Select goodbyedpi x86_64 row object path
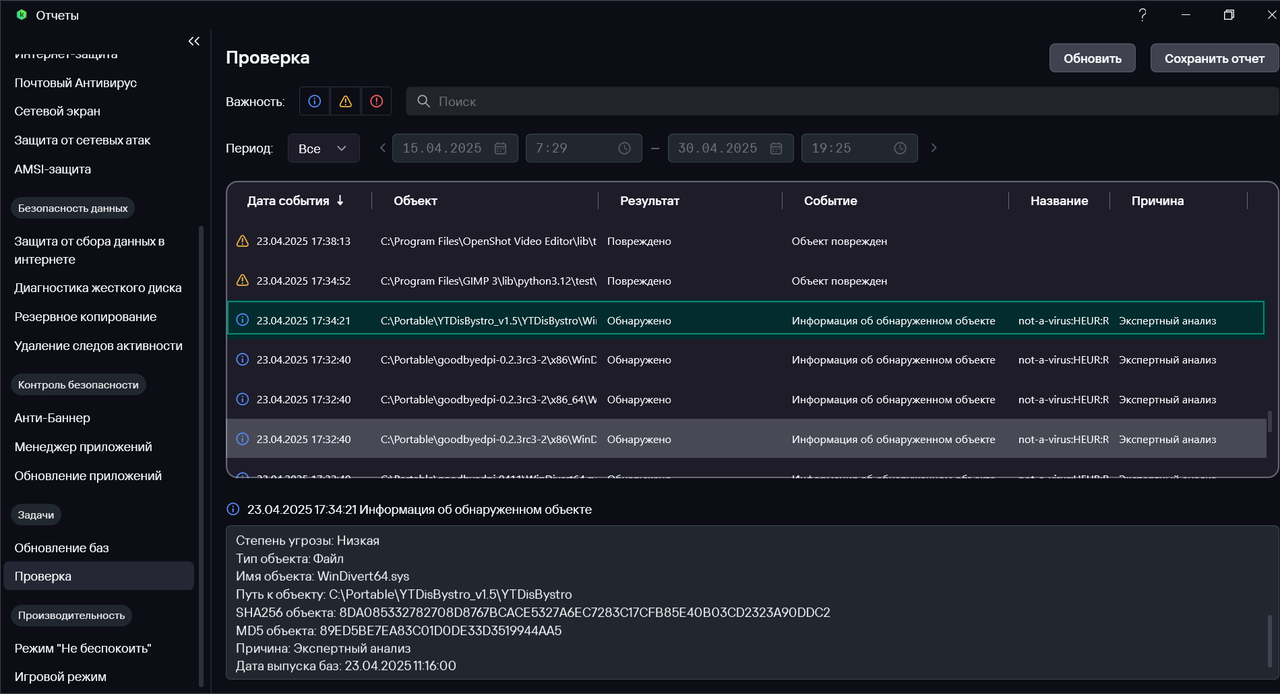Viewport: 1280px width, 694px height. (488, 399)
